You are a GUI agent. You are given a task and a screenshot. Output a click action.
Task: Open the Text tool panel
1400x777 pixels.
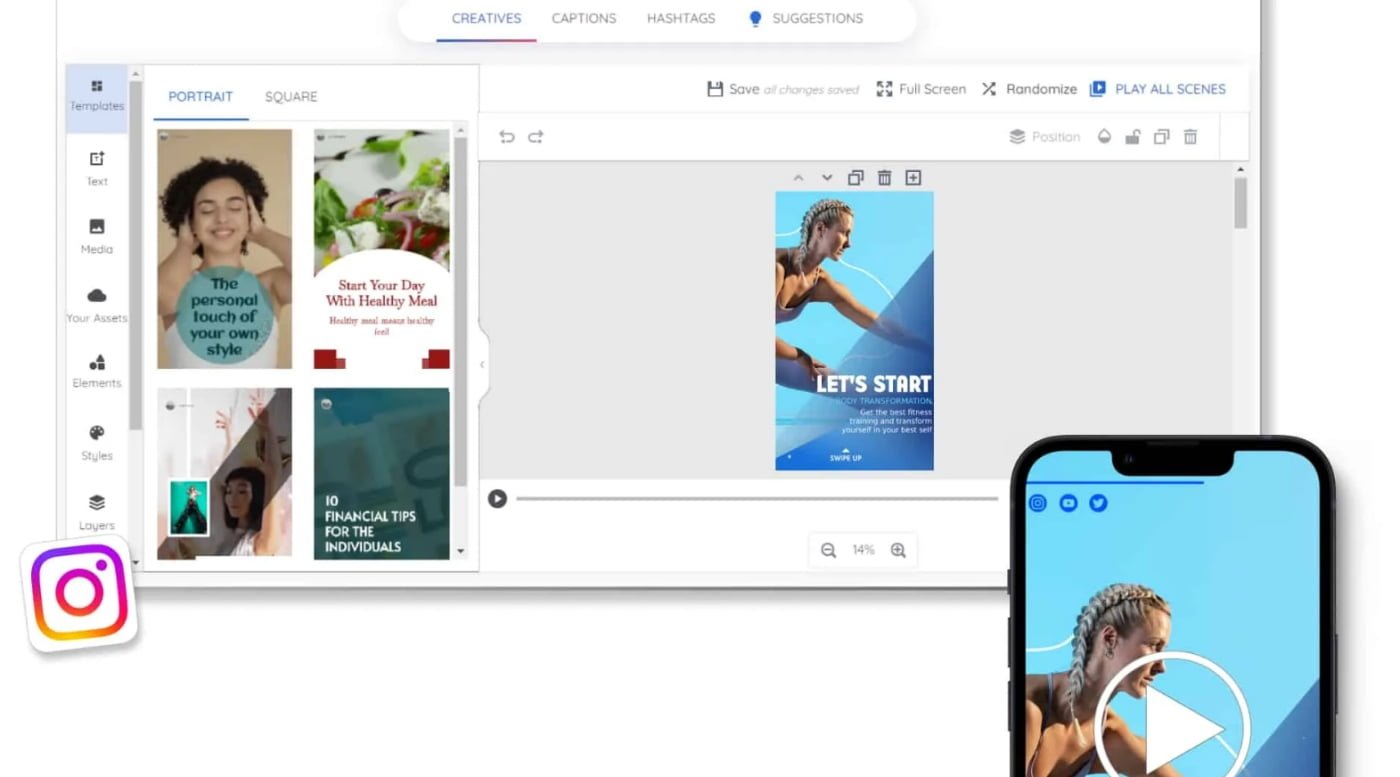coord(97,168)
